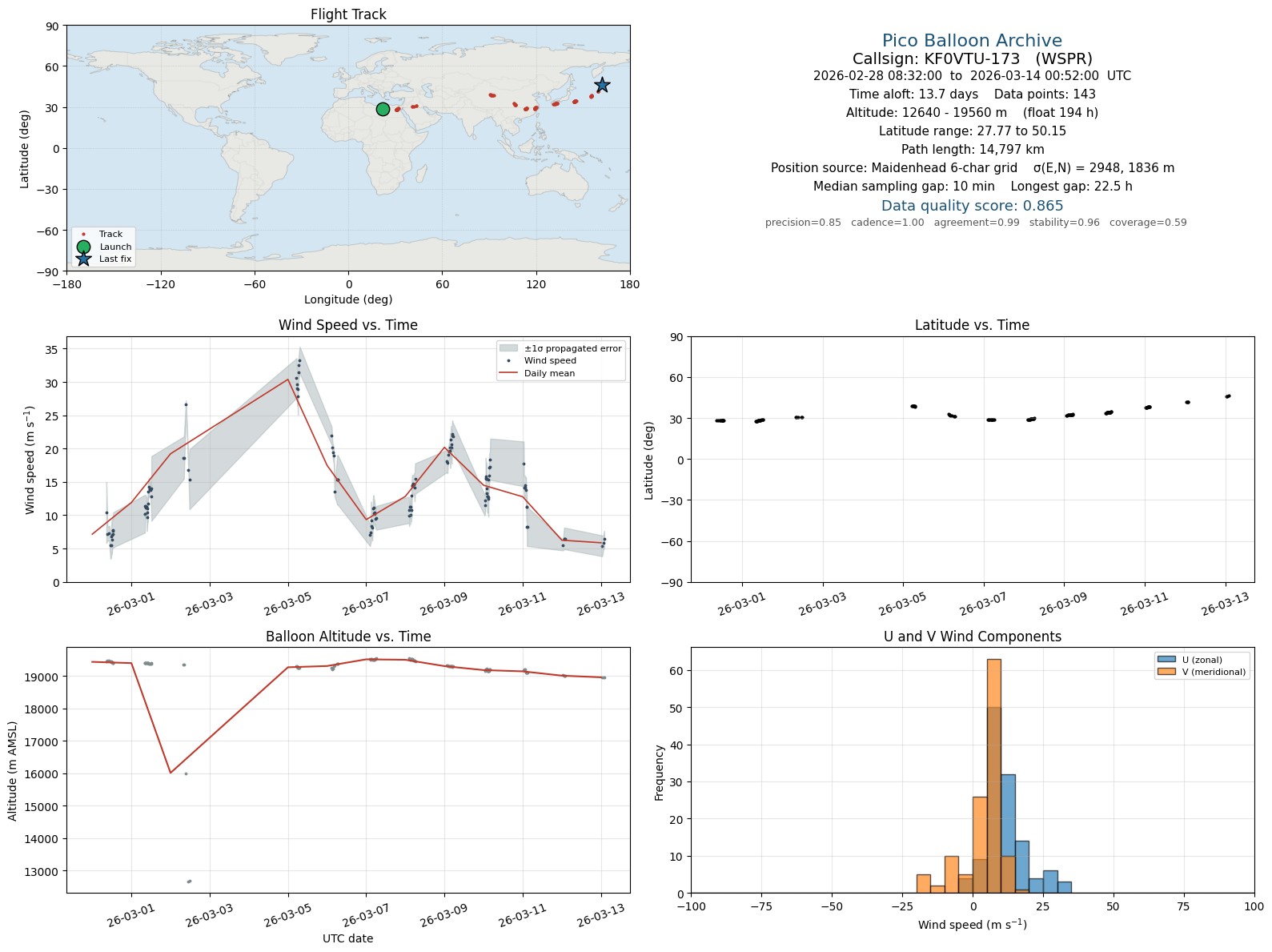Click the precision and cadence sub-scores line

coord(976,223)
